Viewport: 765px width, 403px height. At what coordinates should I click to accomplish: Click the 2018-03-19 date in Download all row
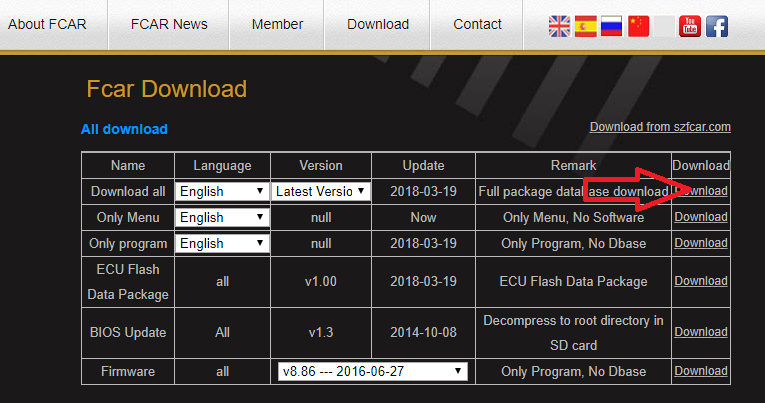423,191
